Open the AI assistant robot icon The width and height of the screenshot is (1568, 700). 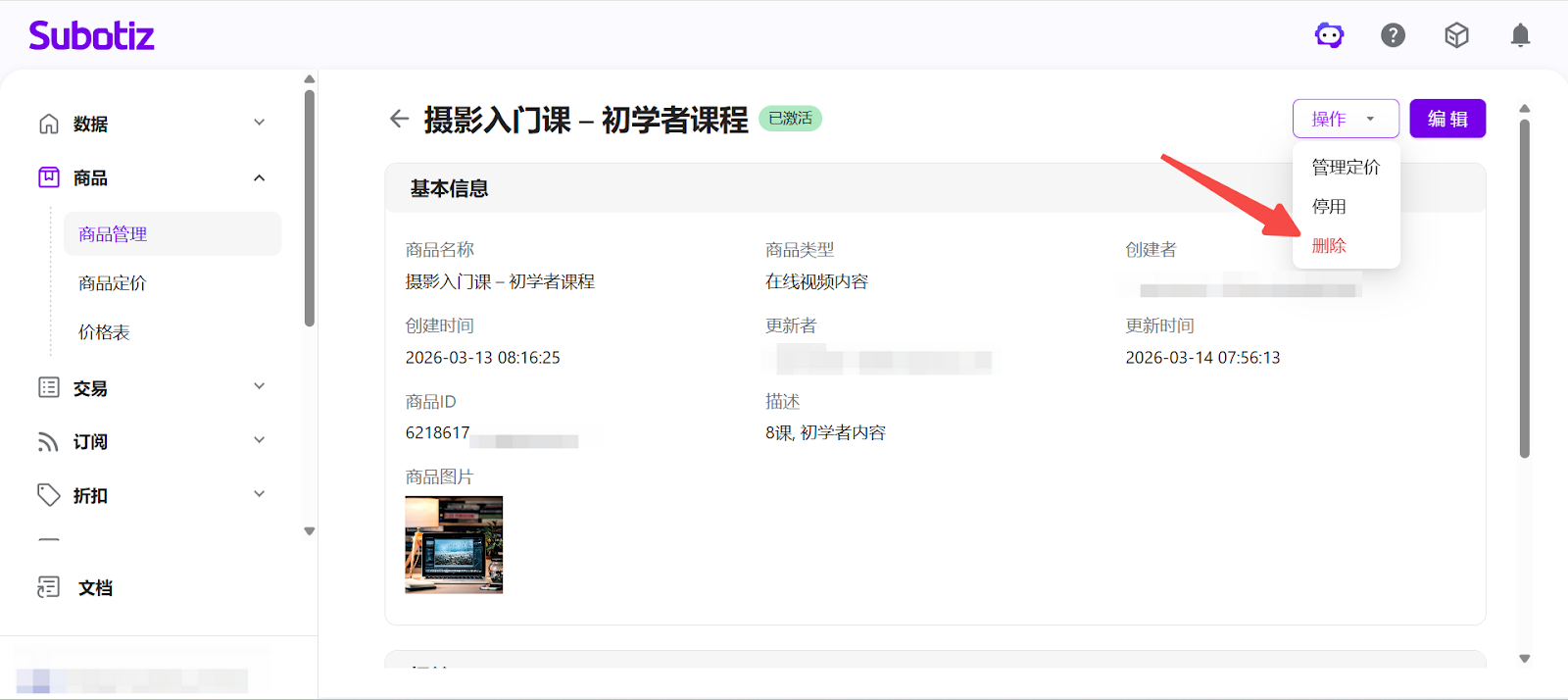pos(1329,35)
